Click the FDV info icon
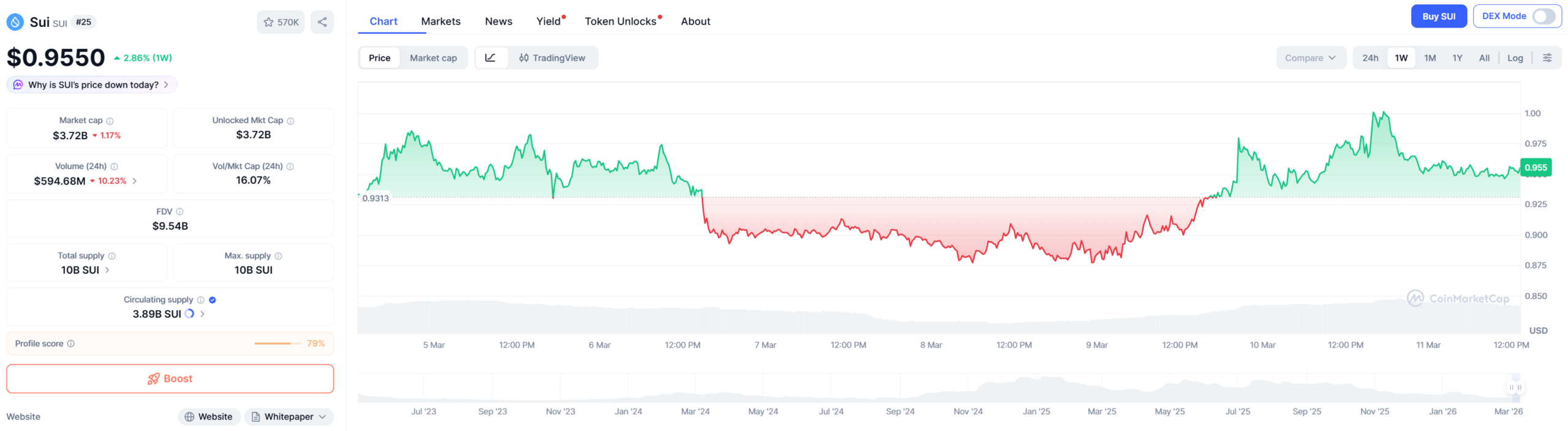The height and width of the screenshot is (431, 1568). (x=179, y=212)
